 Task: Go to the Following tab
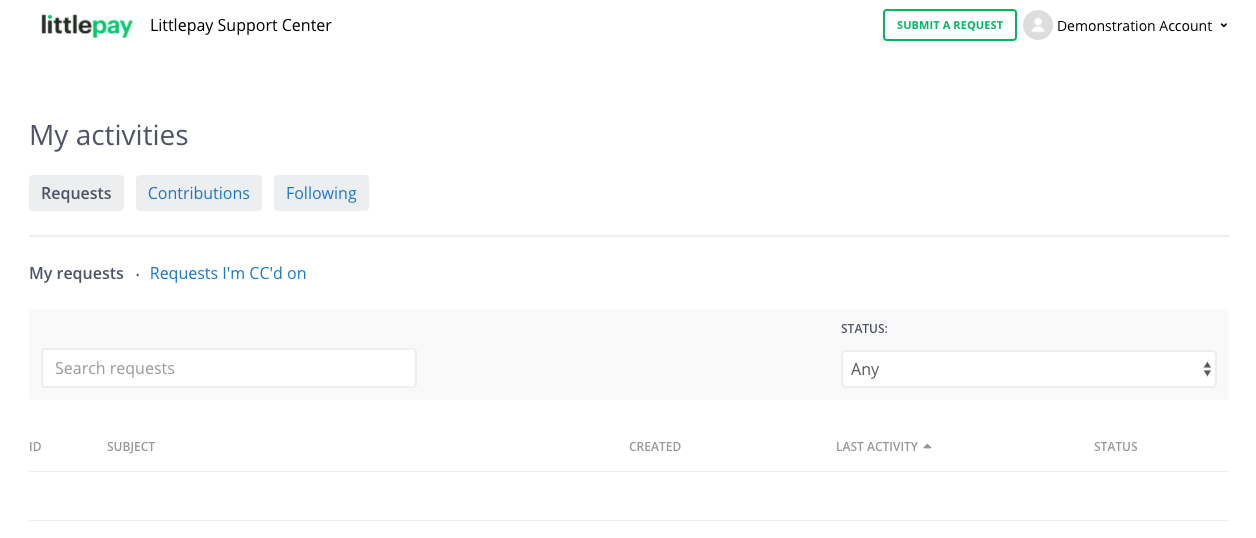click(x=321, y=193)
